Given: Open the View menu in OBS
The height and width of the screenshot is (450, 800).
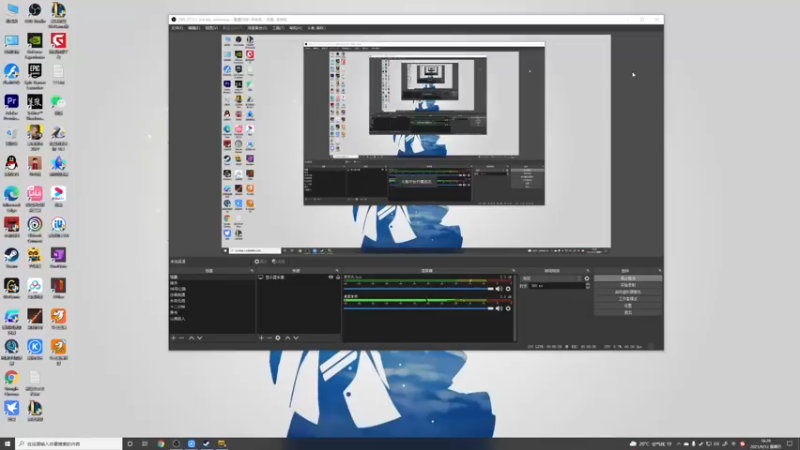Looking at the screenshot, I should [211, 28].
